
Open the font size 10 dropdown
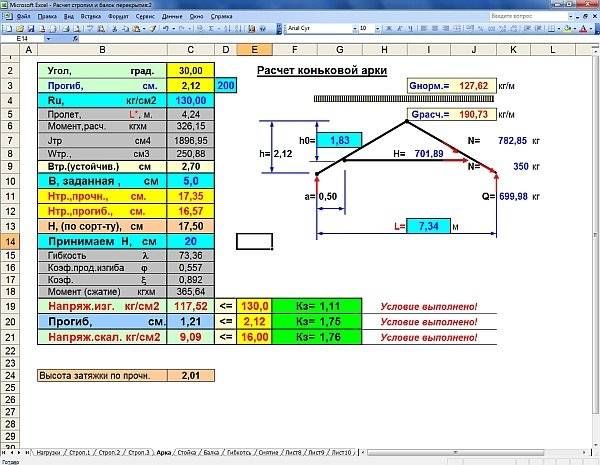378,29
